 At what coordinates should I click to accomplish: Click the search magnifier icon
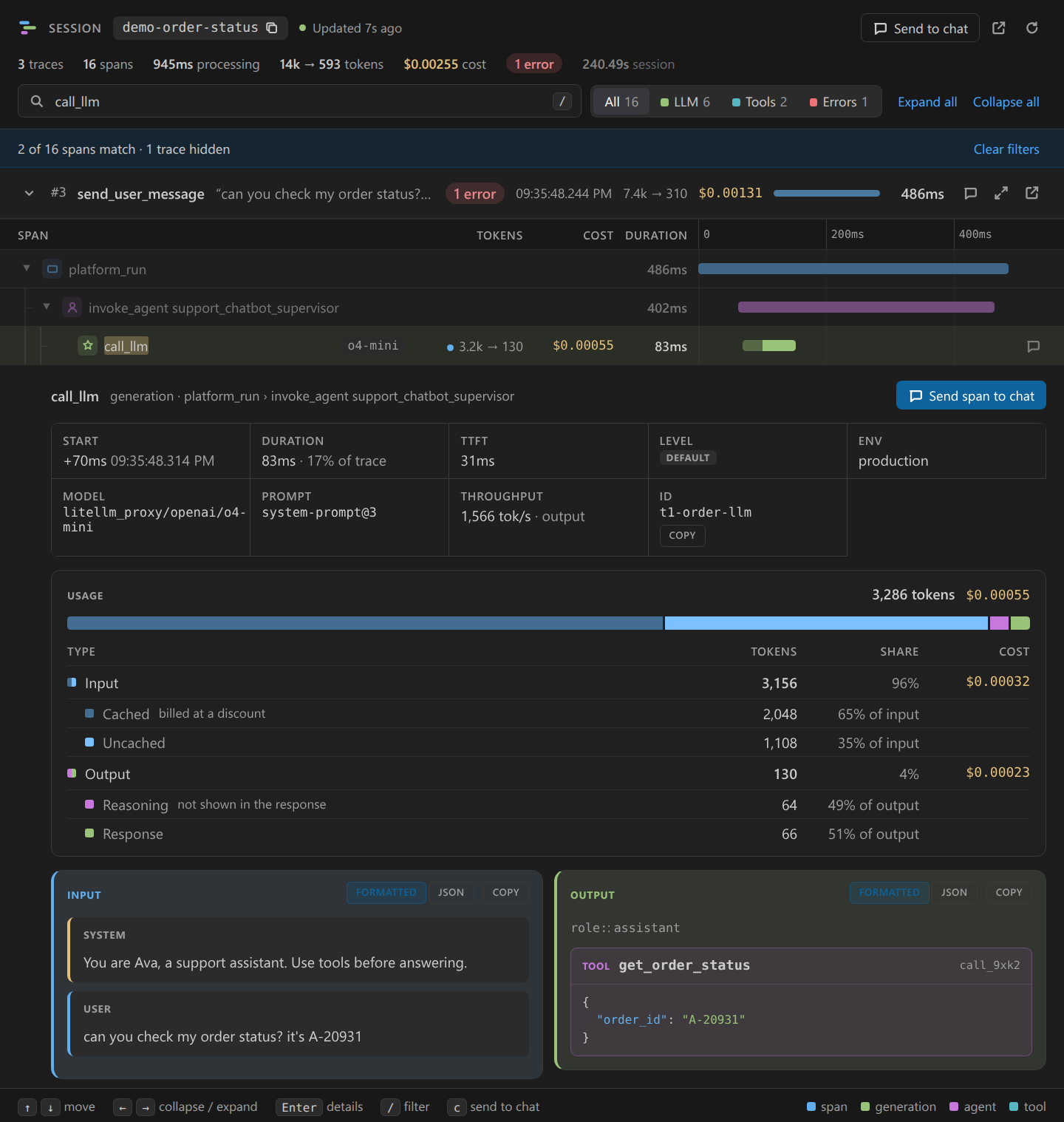[36, 101]
